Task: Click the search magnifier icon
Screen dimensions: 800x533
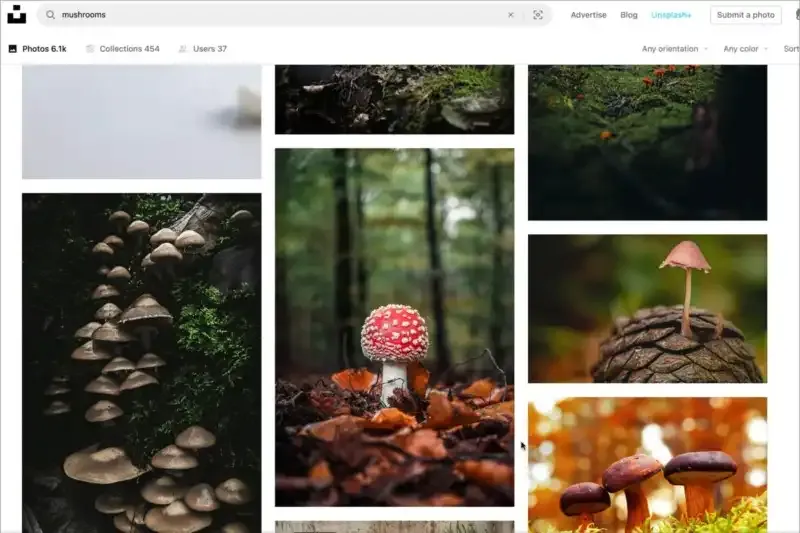Action: [x=51, y=15]
